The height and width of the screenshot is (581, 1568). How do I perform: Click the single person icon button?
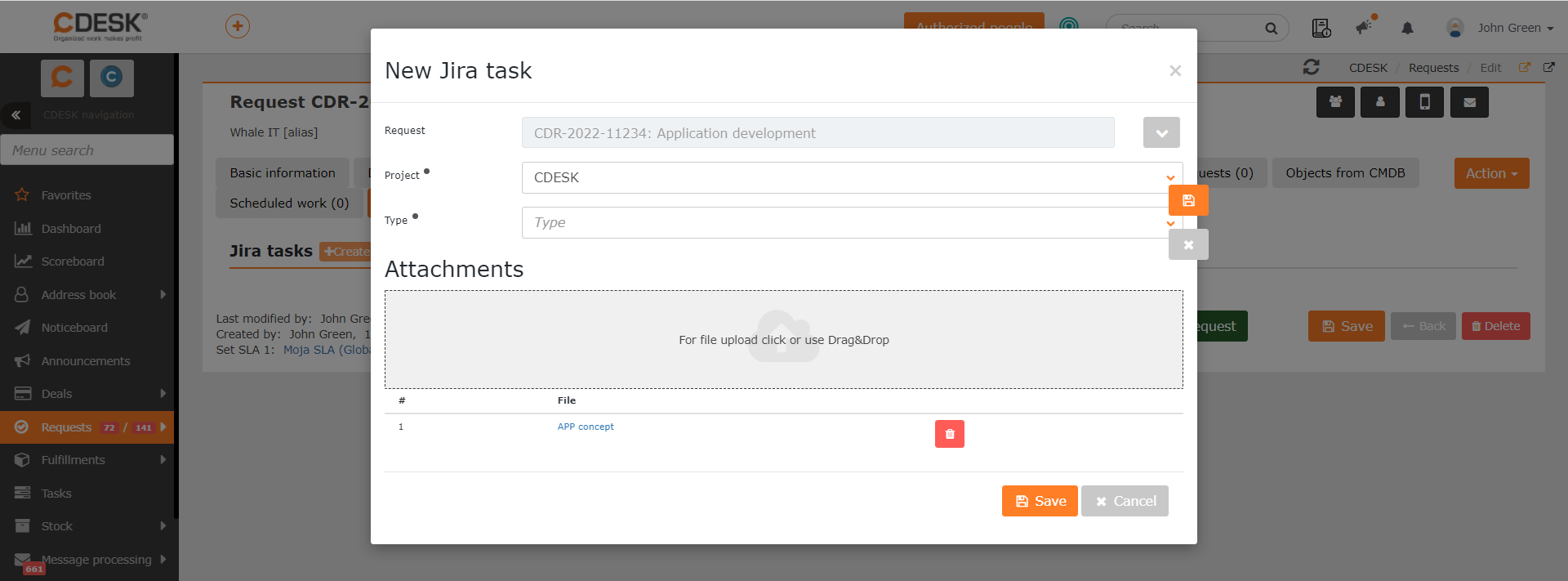point(1380,102)
